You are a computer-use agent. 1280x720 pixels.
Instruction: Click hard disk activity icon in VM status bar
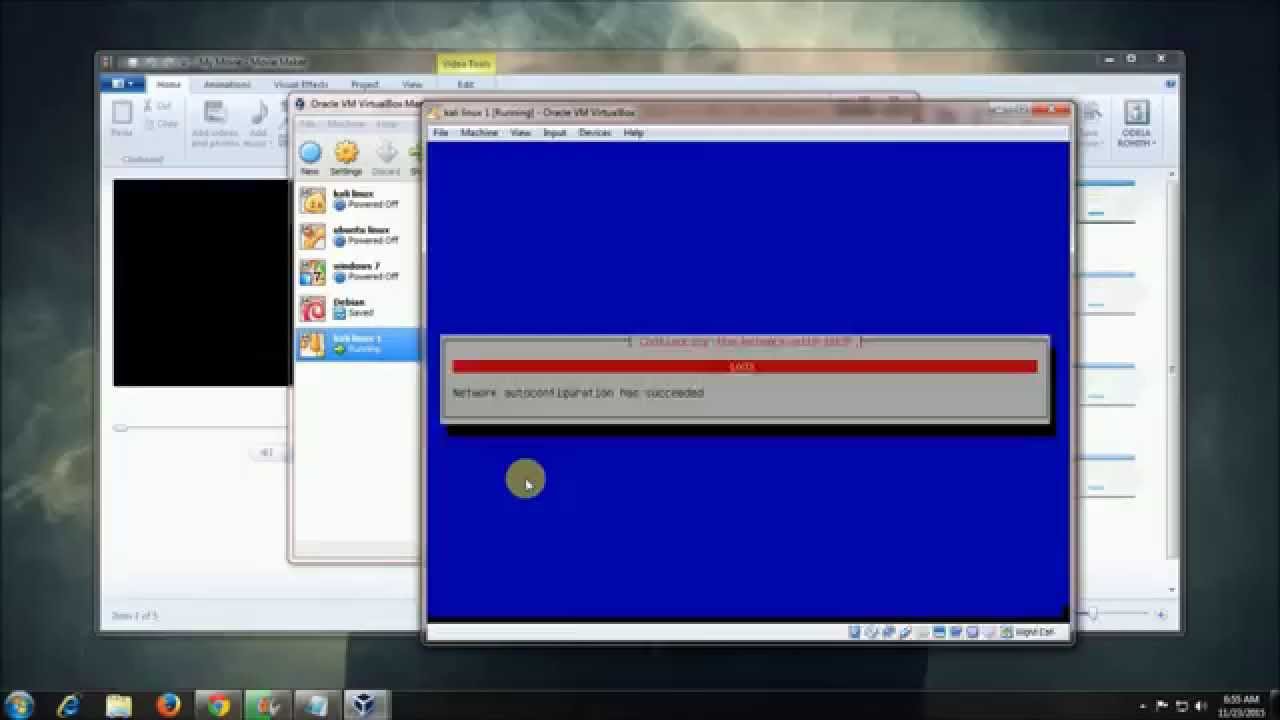click(x=854, y=632)
